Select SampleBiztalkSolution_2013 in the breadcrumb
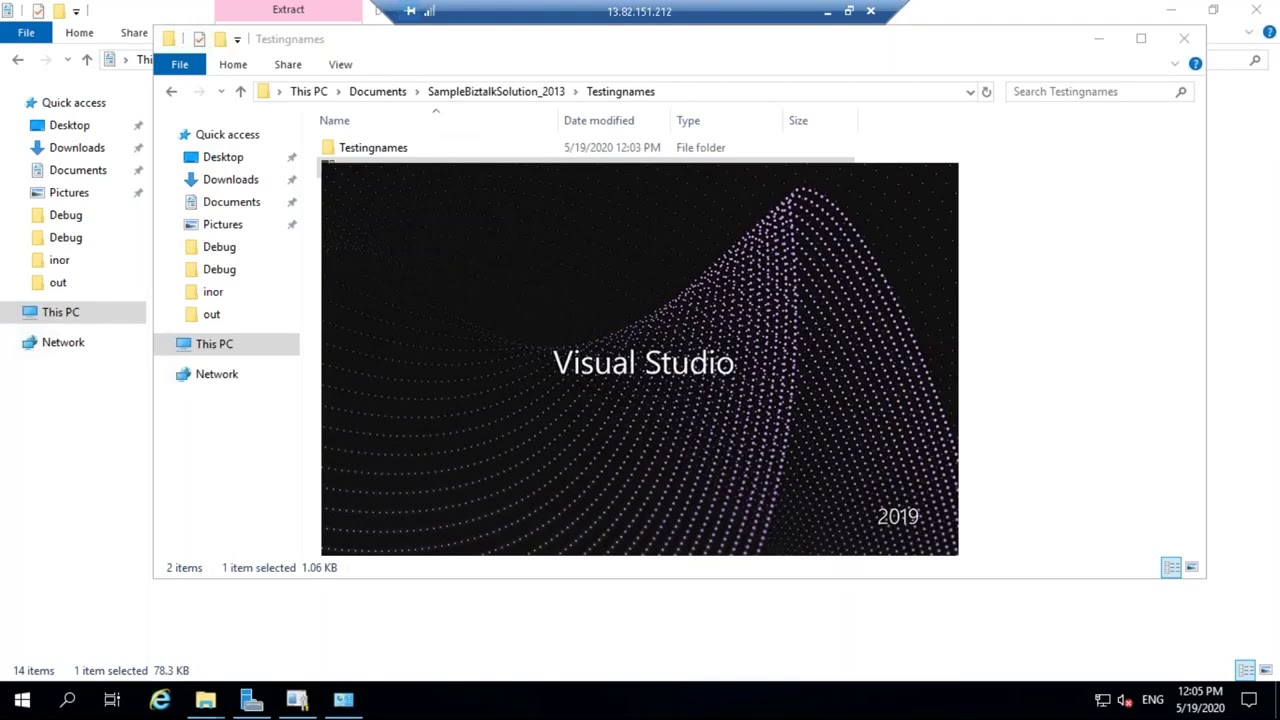Screen dimensions: 1280x720 point(496,91)
